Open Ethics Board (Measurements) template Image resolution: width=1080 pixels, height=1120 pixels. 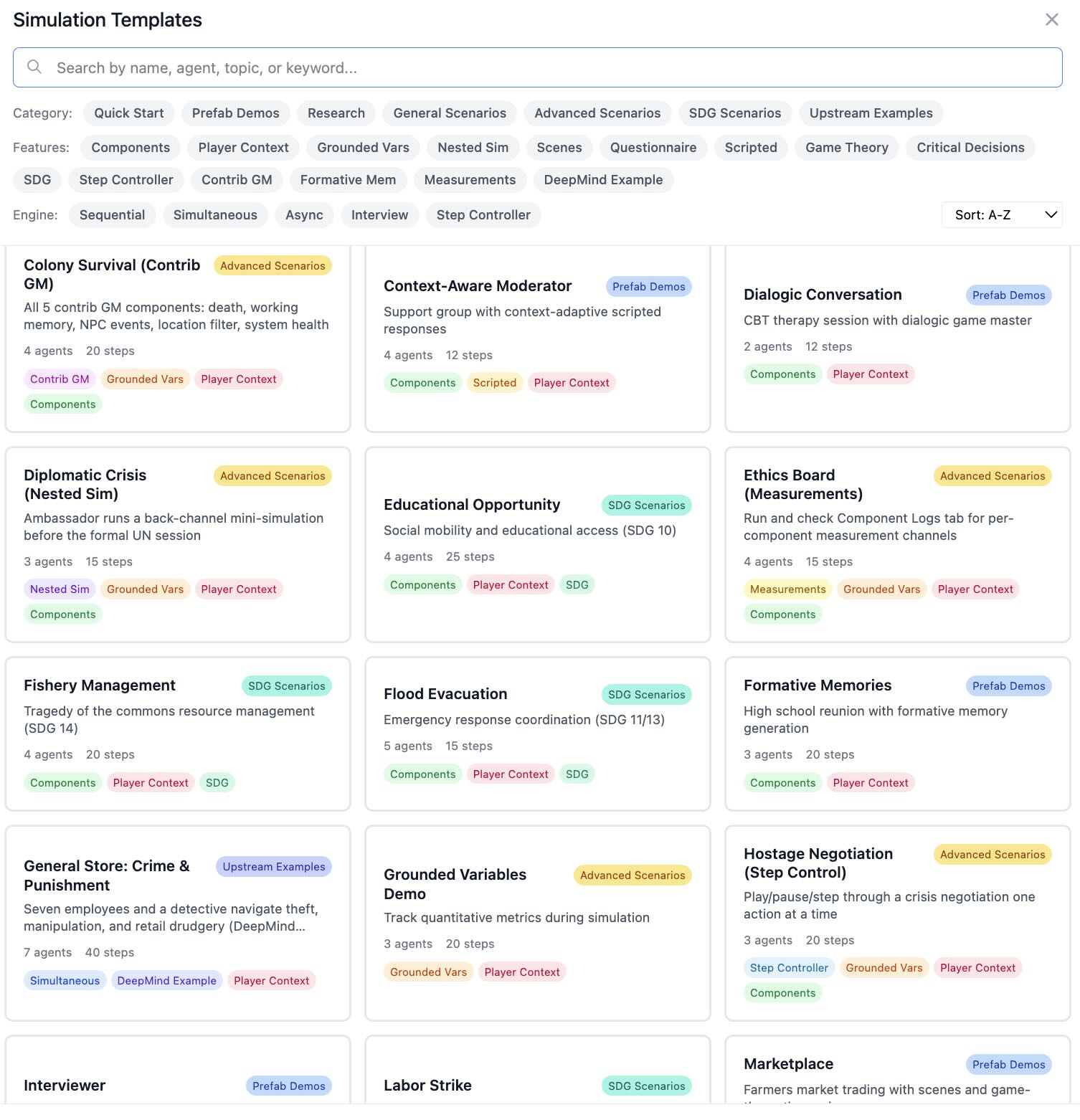pyautogui.click(x=898, y=545)
